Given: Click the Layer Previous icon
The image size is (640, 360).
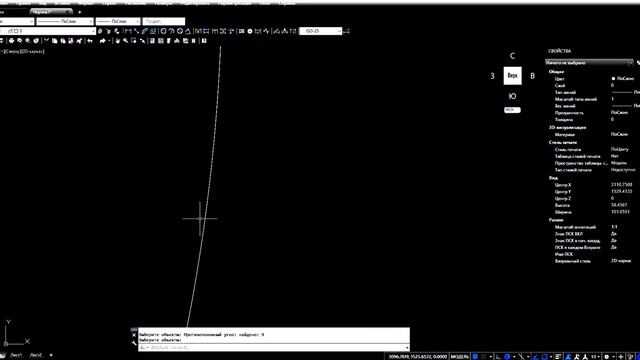Looking at the screenshot, I should pos(108,31).
